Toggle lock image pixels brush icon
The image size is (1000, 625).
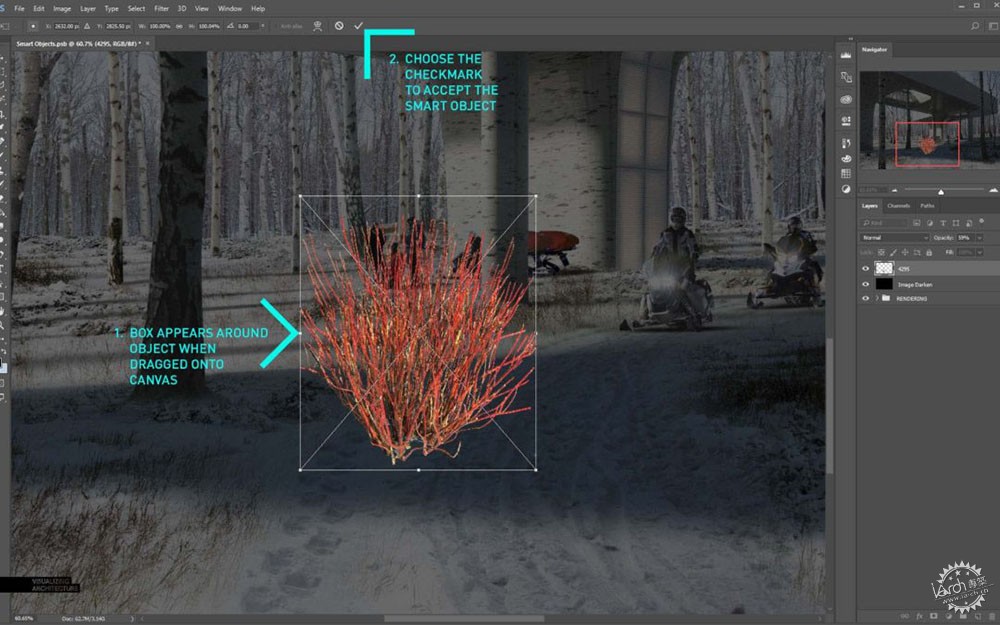pos(893,253)
